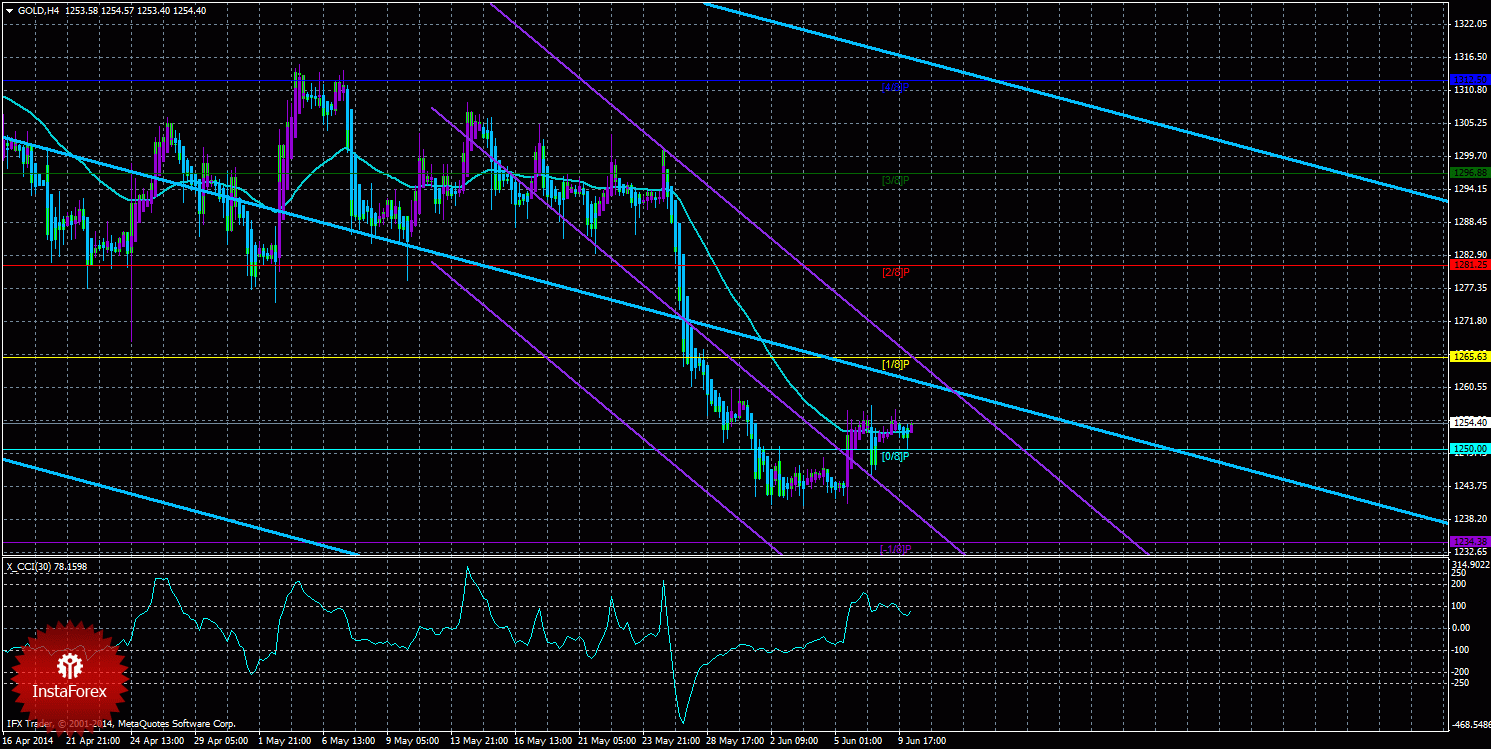Select the 1238.20 price axis label
The width and height of the screenshot is (1491, 749).
1471,519
